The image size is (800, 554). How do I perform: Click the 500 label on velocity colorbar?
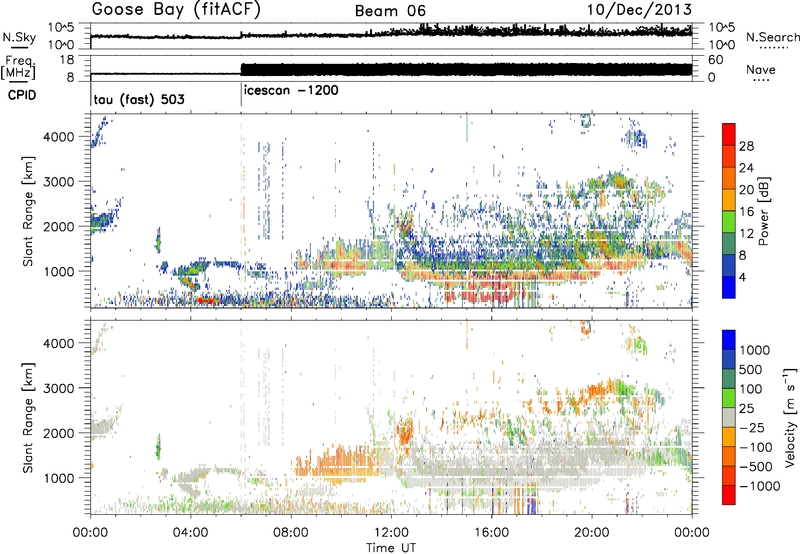(751, 370)
